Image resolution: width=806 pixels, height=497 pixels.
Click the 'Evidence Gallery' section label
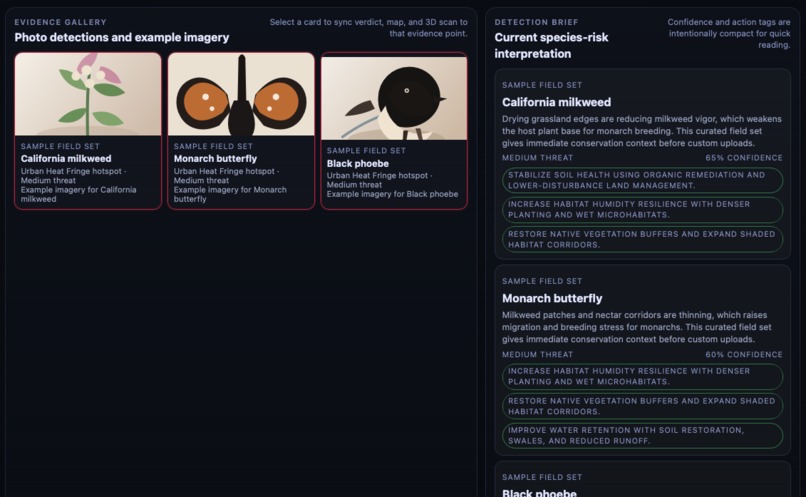(x=61, y=22)
